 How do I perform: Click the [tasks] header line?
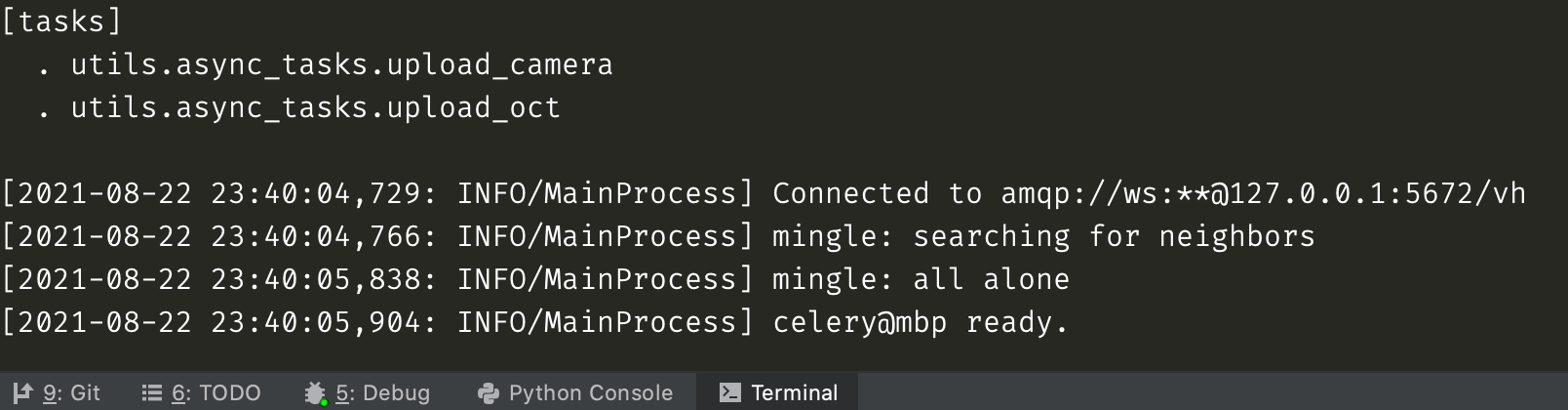[x=61, y=20]
